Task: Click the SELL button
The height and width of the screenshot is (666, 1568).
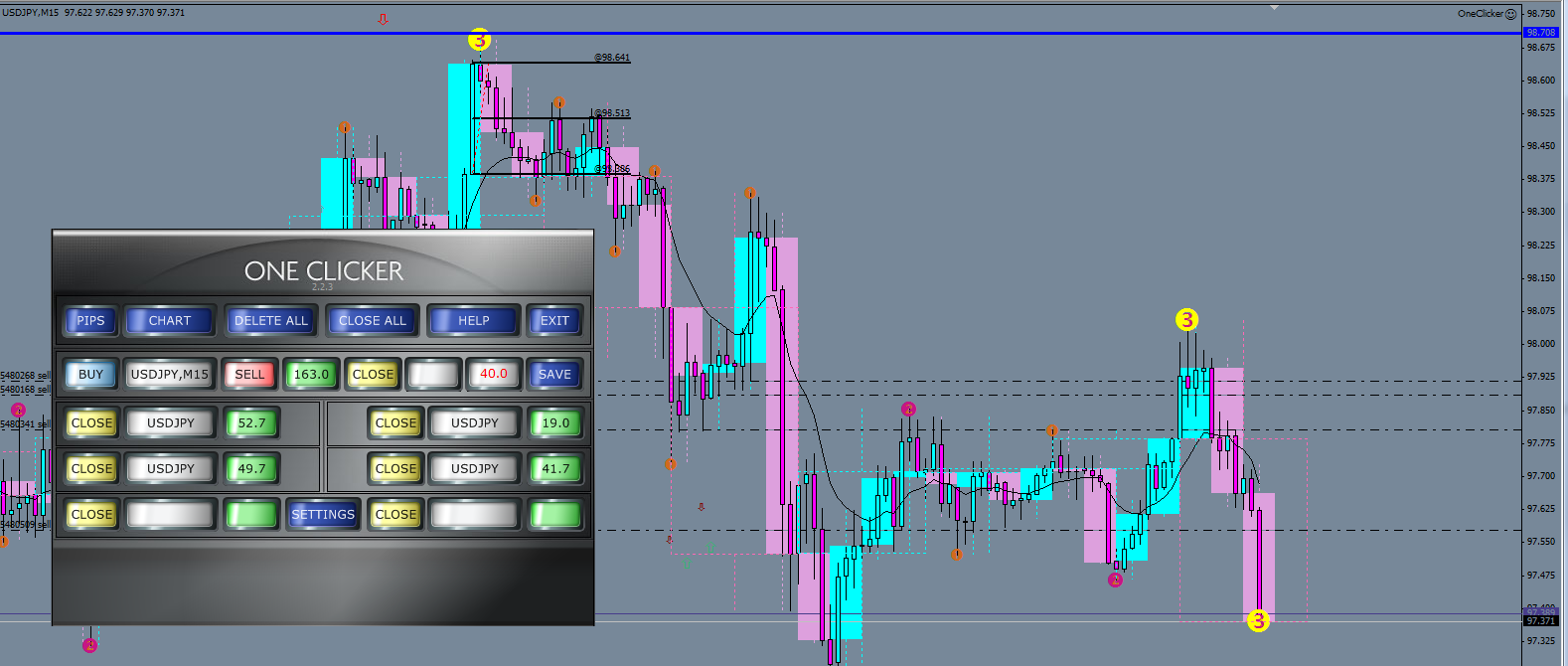Action: tap(249, 374)
